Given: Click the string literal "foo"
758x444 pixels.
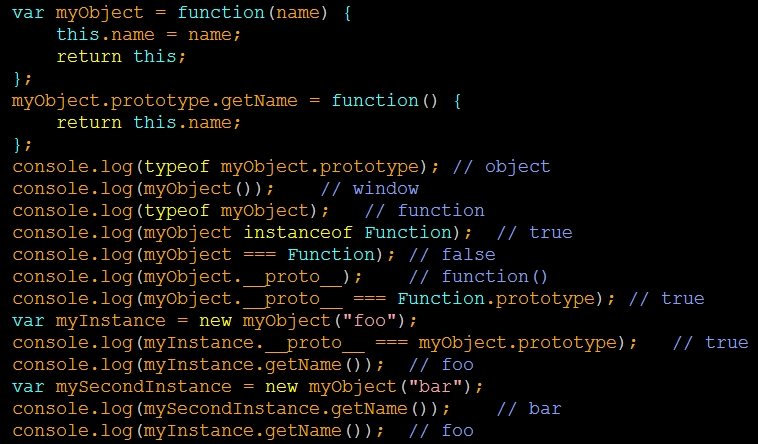Looking at the screenshot, I should click(370, 321).
